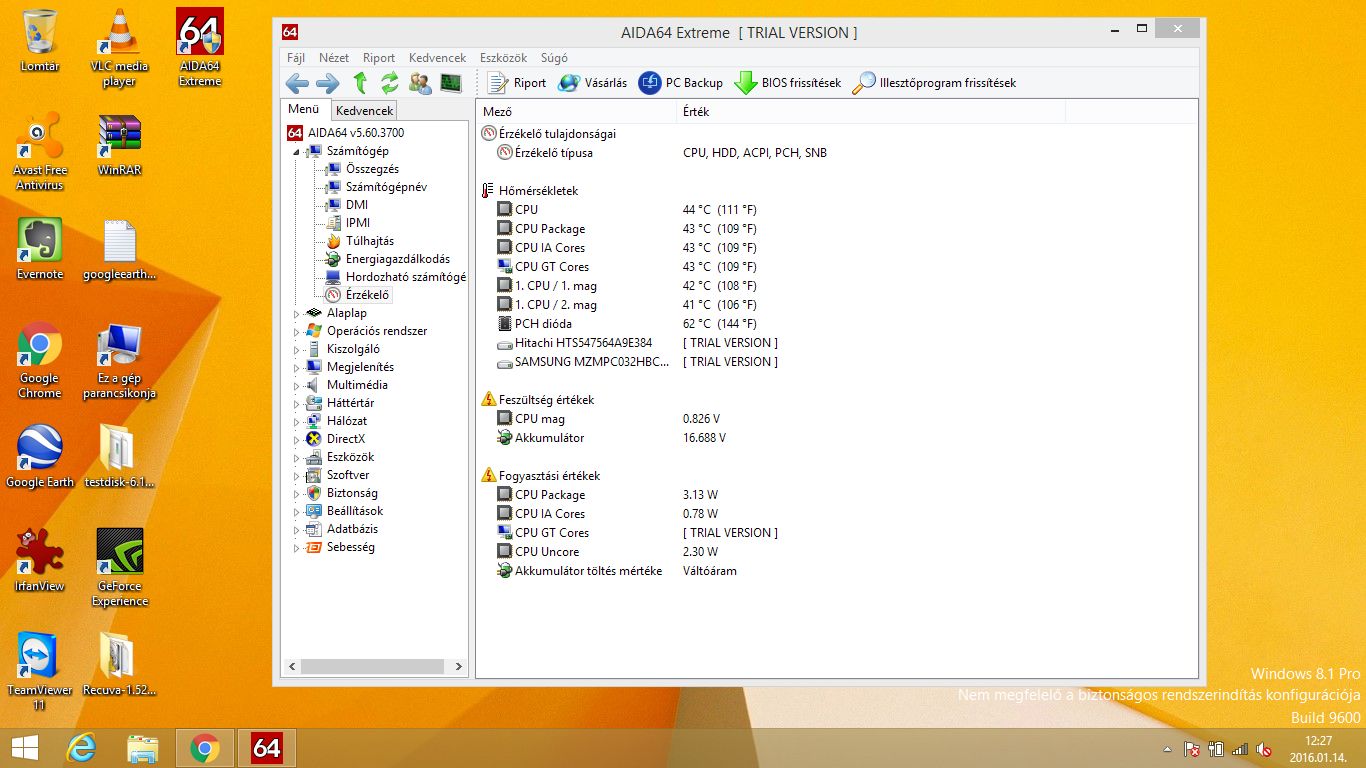Click the PC Backup toolbar button
1366x768 pixels.
680,83
